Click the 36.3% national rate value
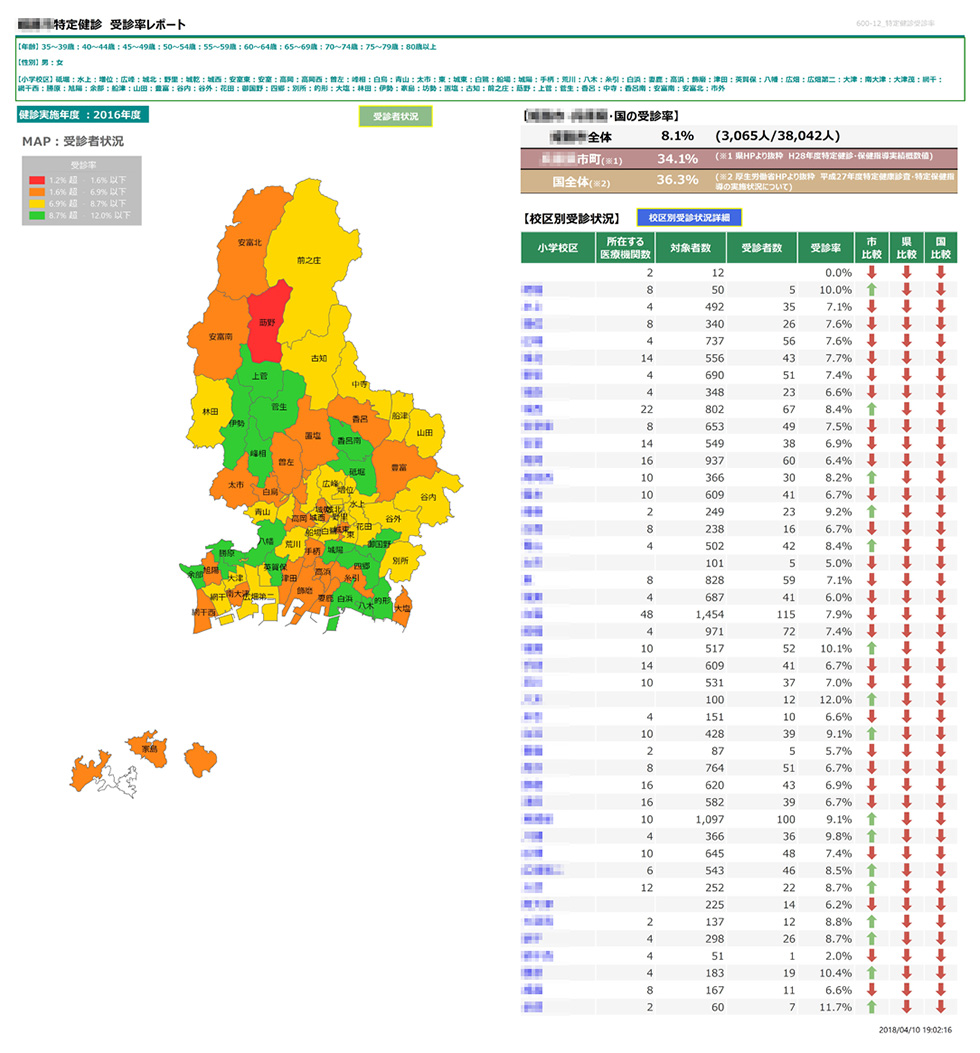 point(677,180)
